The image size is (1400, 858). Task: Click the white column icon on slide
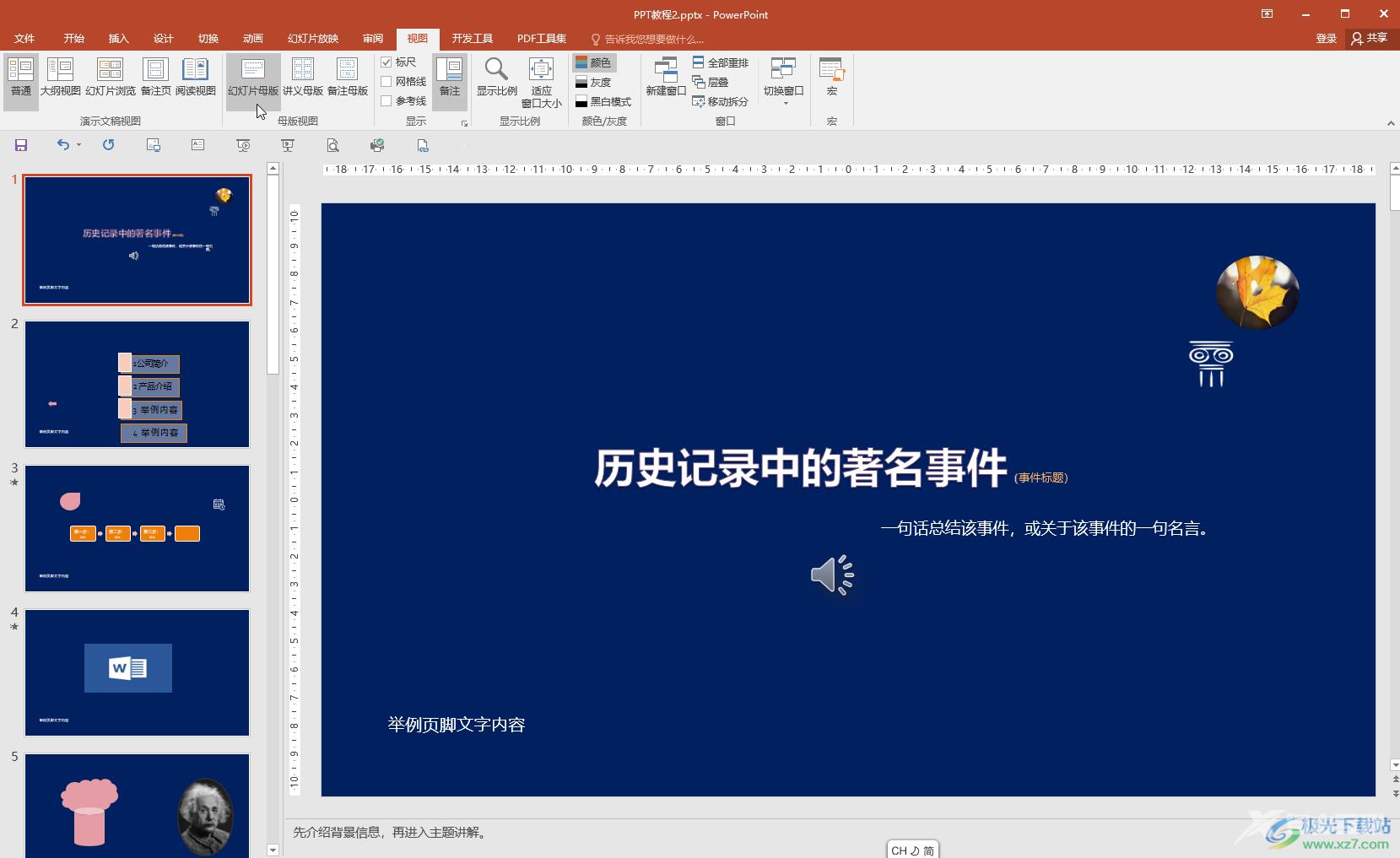point(1211,364)
